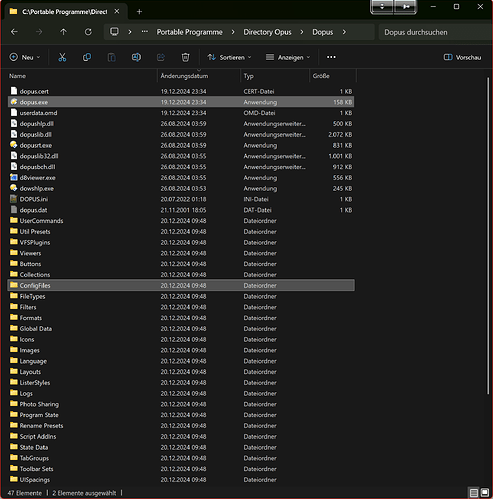
Task: Click Directory Opus breadcrumb segment
Action: click(x=267, y=32)
